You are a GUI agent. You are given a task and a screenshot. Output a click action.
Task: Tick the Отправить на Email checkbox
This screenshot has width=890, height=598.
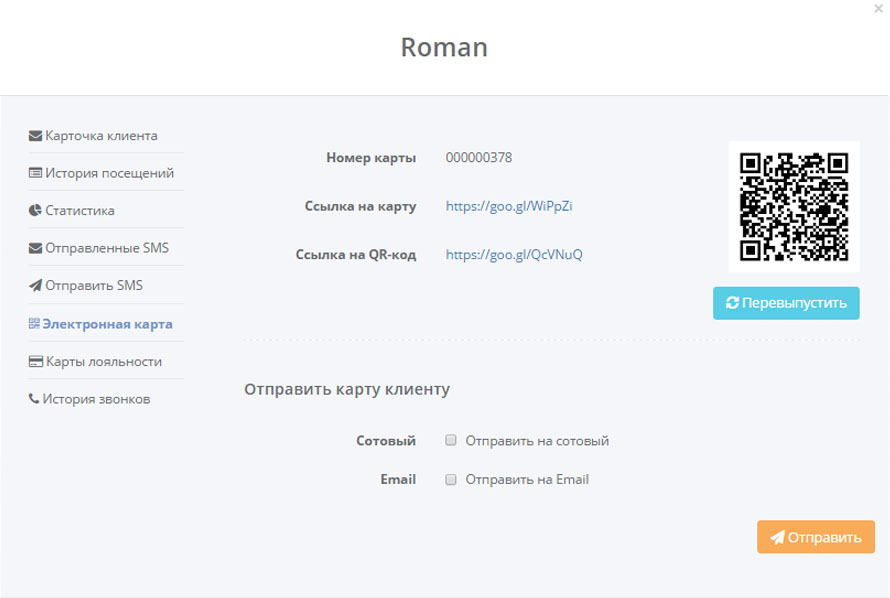451,479
